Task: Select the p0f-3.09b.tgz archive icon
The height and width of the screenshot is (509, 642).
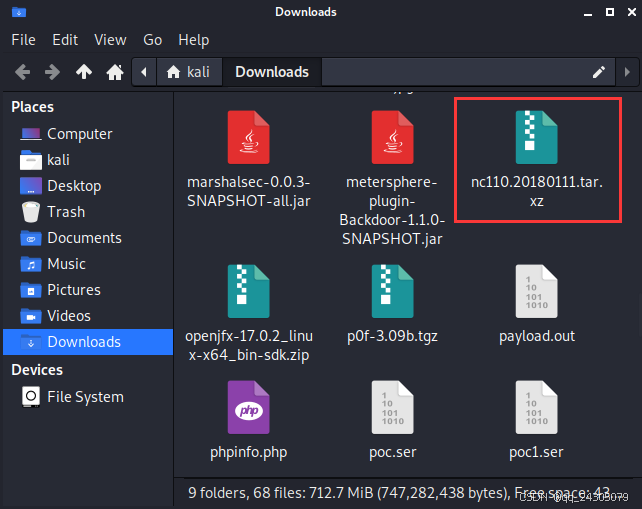Action: (x=392, y=291)
